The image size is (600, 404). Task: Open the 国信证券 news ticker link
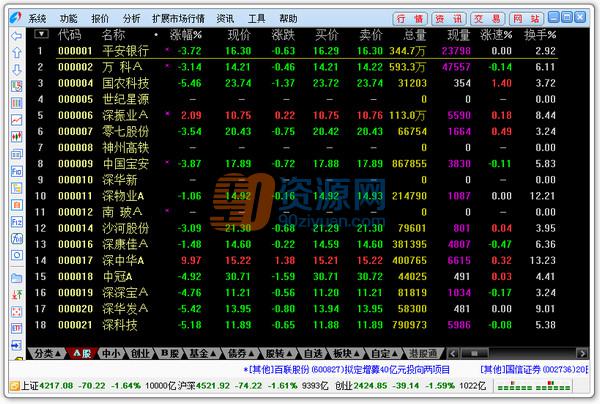[534, 370]
